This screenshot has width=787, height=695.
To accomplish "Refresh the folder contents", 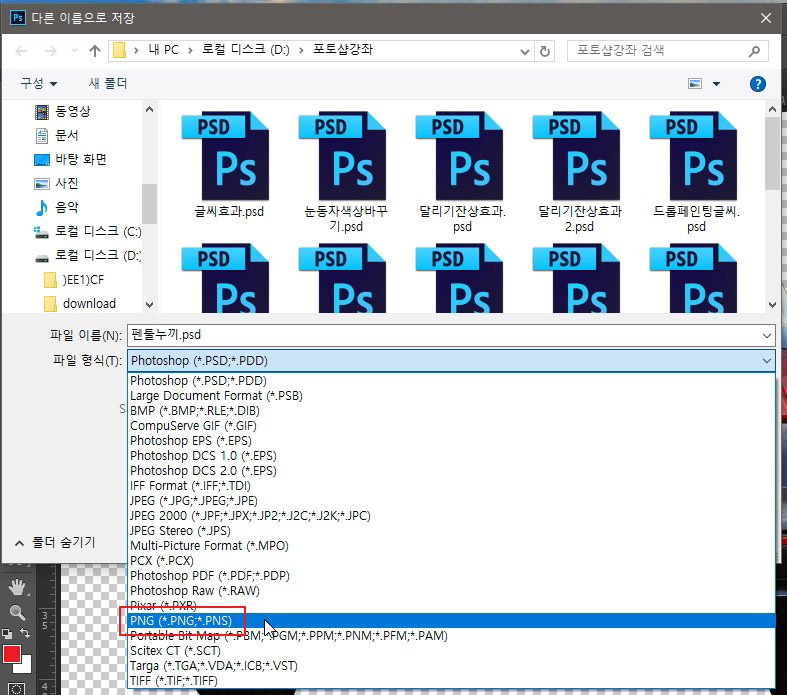I will (545, 51).
